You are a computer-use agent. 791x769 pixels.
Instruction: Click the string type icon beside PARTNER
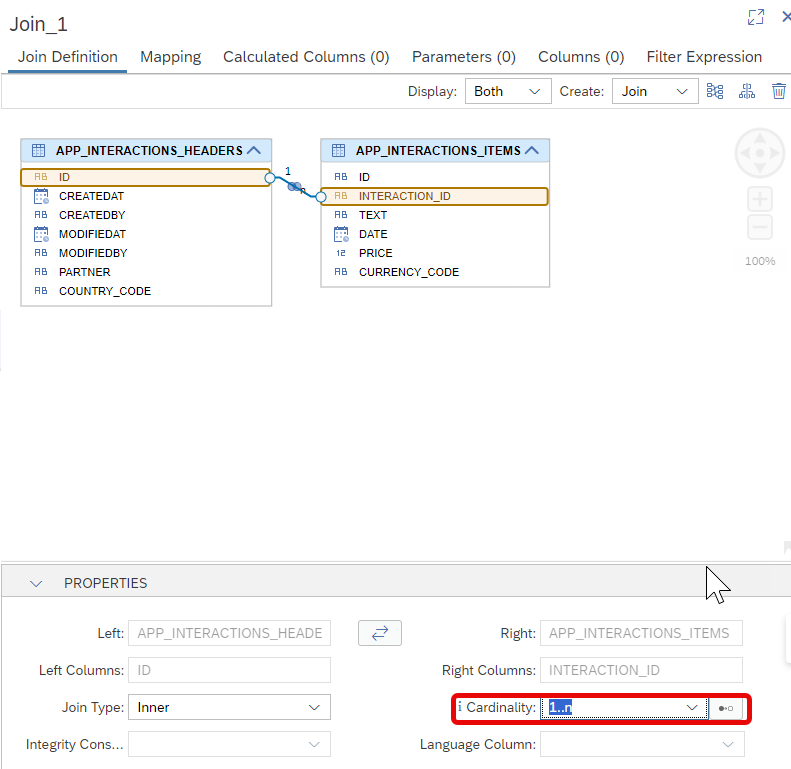click(41, 272)
